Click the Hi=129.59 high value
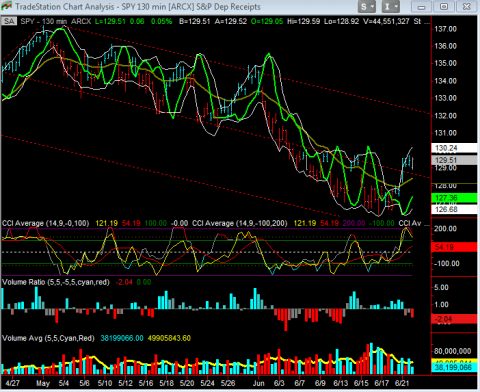The height and width of the screenshot is (392, 480). [x=303, y=21]
